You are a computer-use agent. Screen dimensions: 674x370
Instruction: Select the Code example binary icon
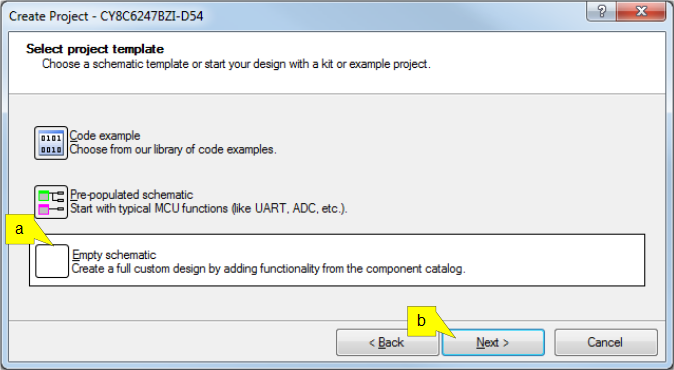[x=51, y=143]
